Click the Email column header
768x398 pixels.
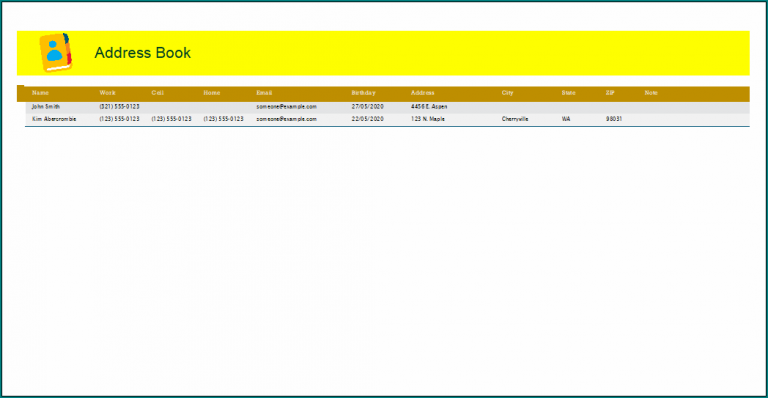point(264,93)
